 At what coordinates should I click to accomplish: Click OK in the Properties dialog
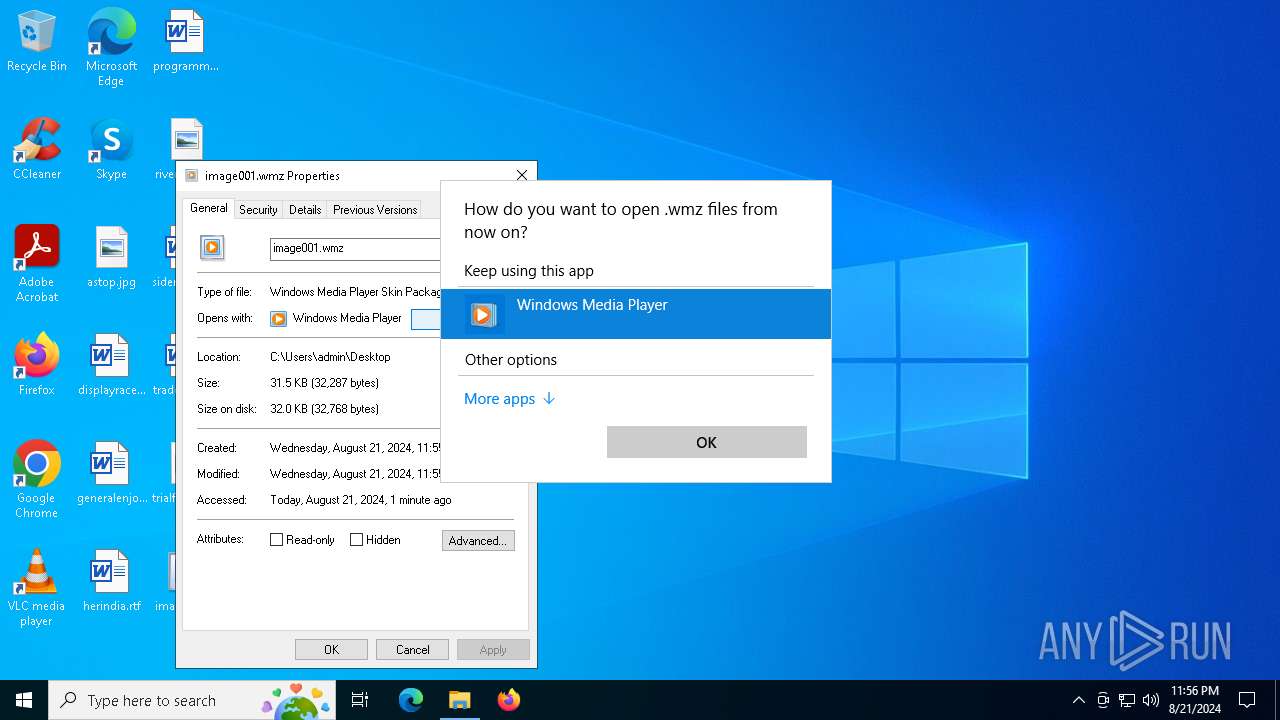click(x=331, y=649)
